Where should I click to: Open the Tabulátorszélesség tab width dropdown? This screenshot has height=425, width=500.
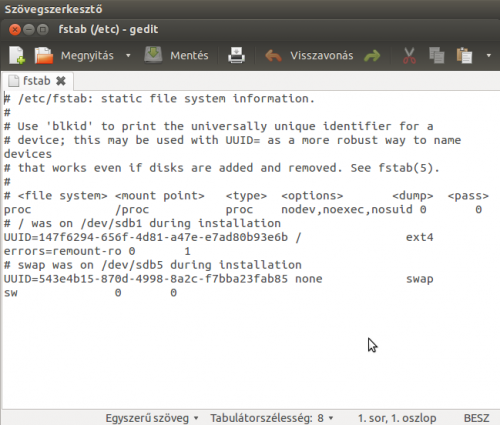[x=272, y=418]
